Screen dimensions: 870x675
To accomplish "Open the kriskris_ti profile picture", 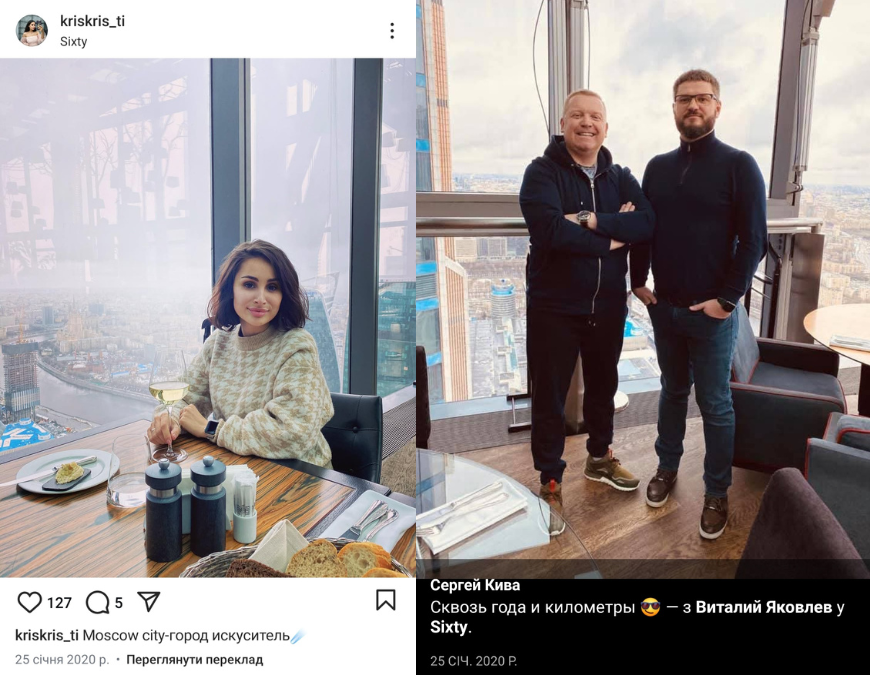I will [x=32, y=31].
